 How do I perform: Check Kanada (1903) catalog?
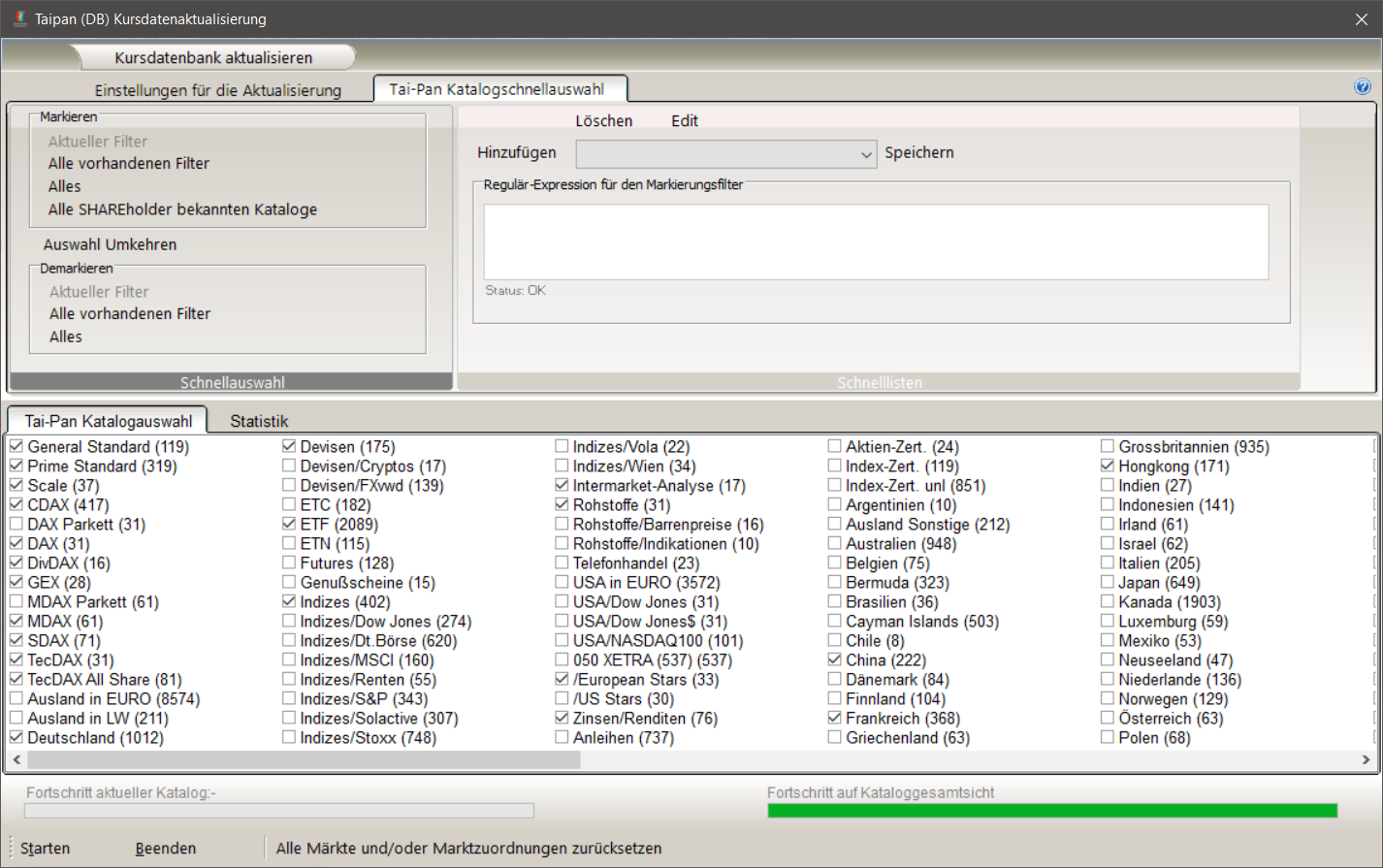click(1108, 602)
